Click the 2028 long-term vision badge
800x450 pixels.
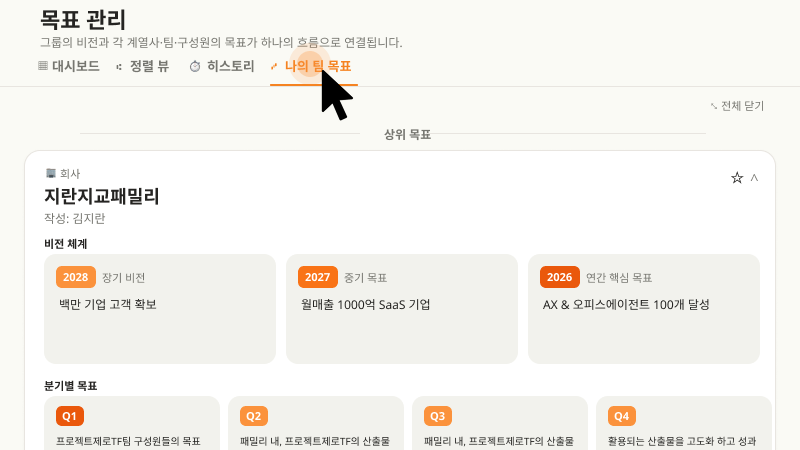point(76,277)
